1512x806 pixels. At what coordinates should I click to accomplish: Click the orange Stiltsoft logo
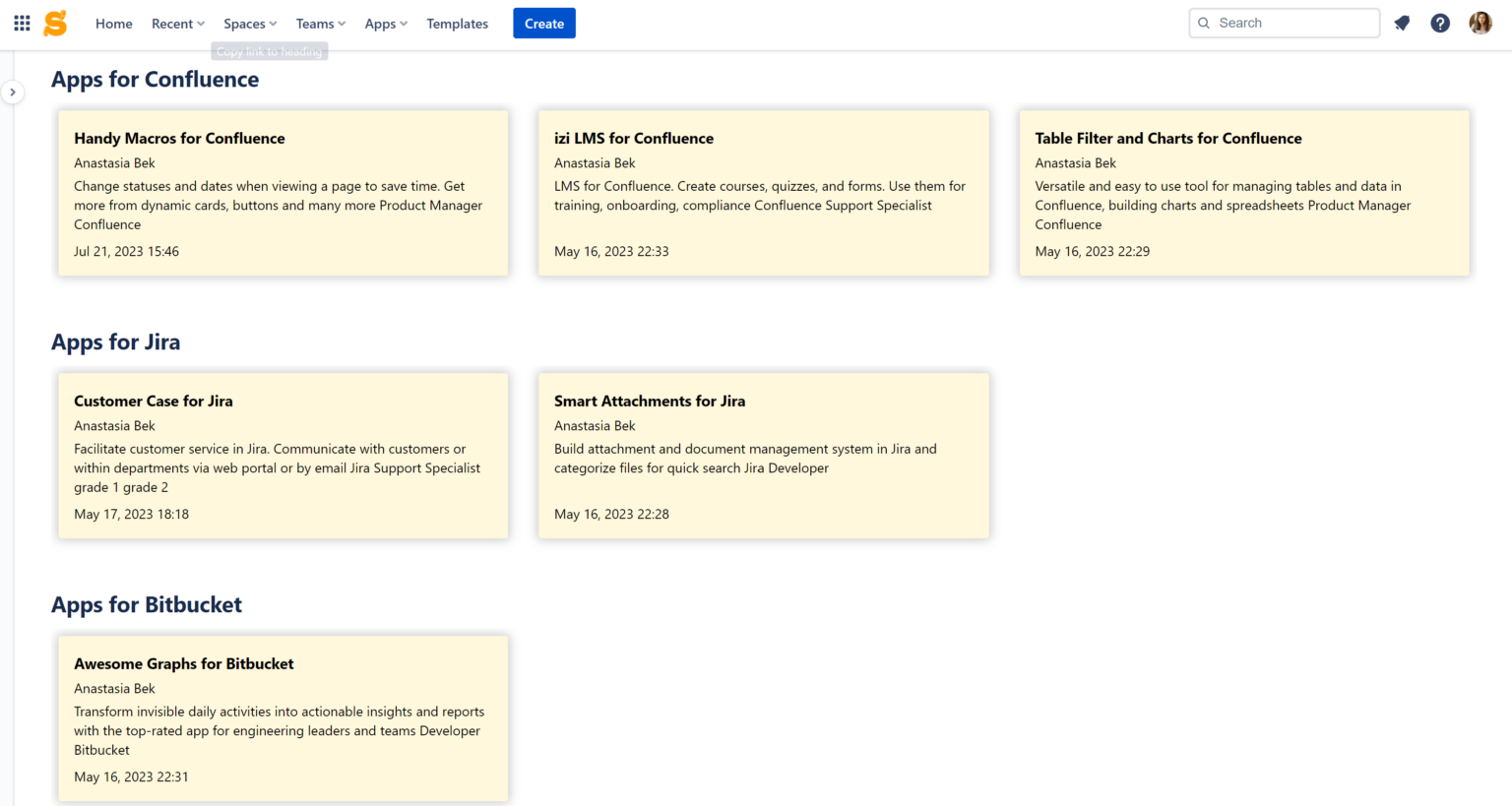[x=56, y=23]
